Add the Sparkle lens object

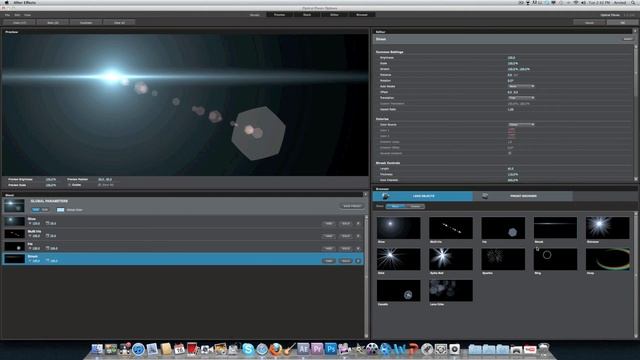pos(503,259)
